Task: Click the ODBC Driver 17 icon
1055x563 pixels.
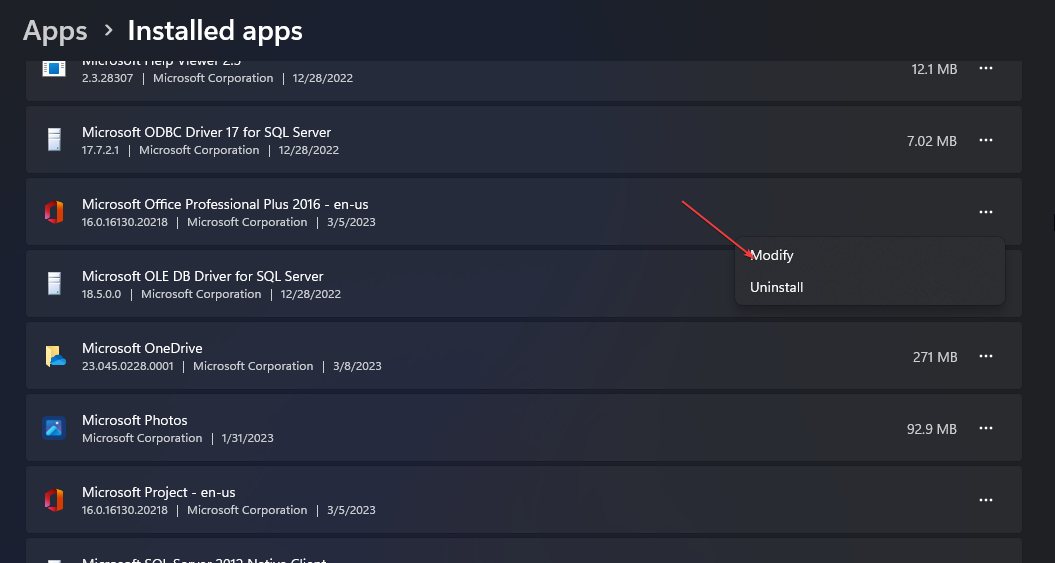Action: [x=54, y=140]
